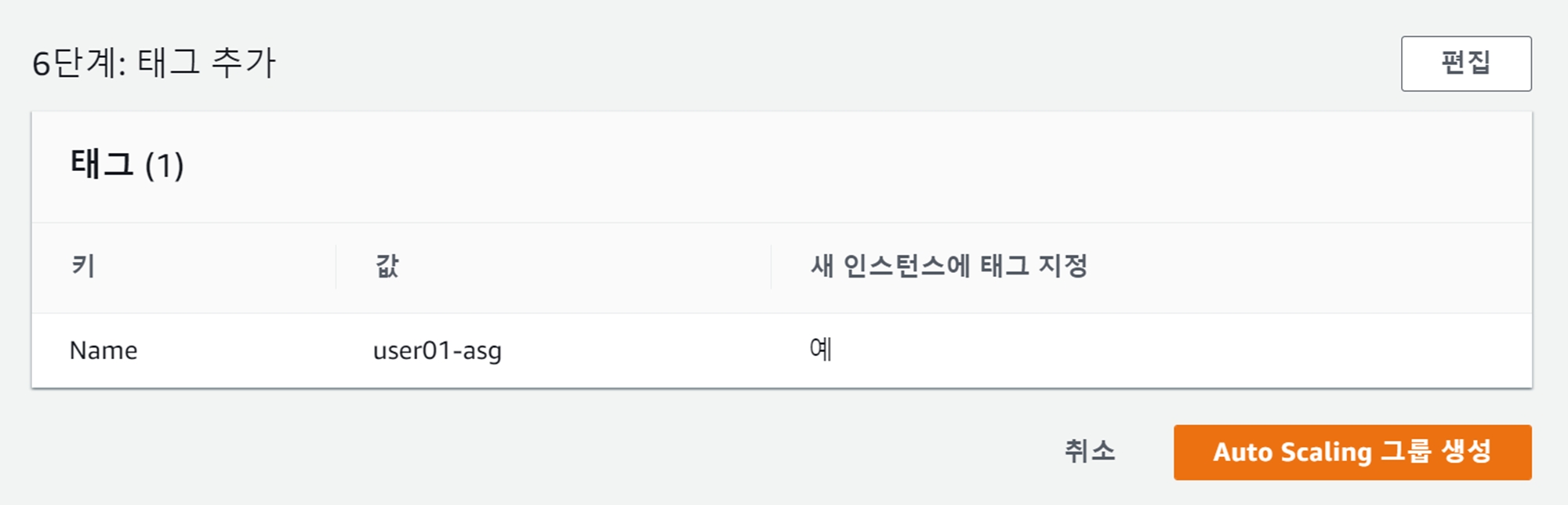Click the 편집 button

[x=1465, y=64]
